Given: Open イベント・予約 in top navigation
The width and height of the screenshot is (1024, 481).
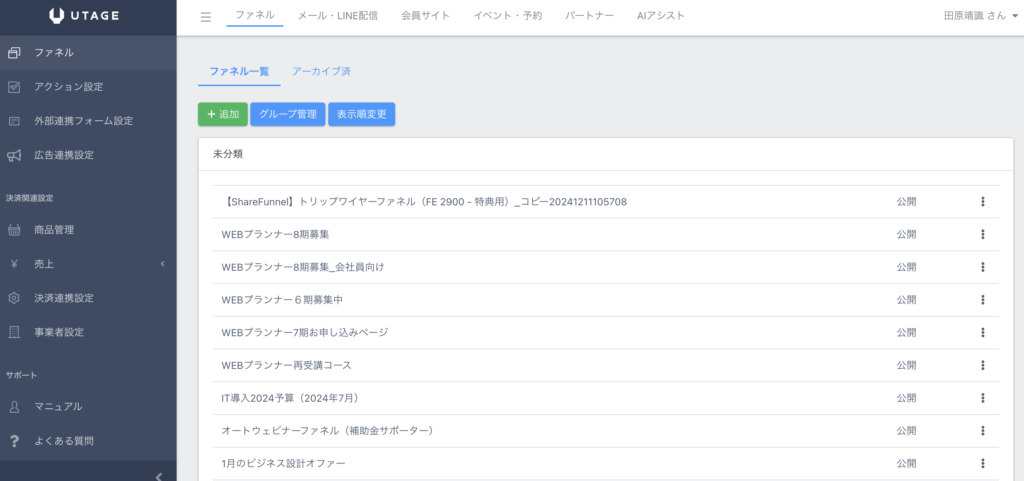Looking at the screenshot, I should pyautogui.click(x=507, y=16).
